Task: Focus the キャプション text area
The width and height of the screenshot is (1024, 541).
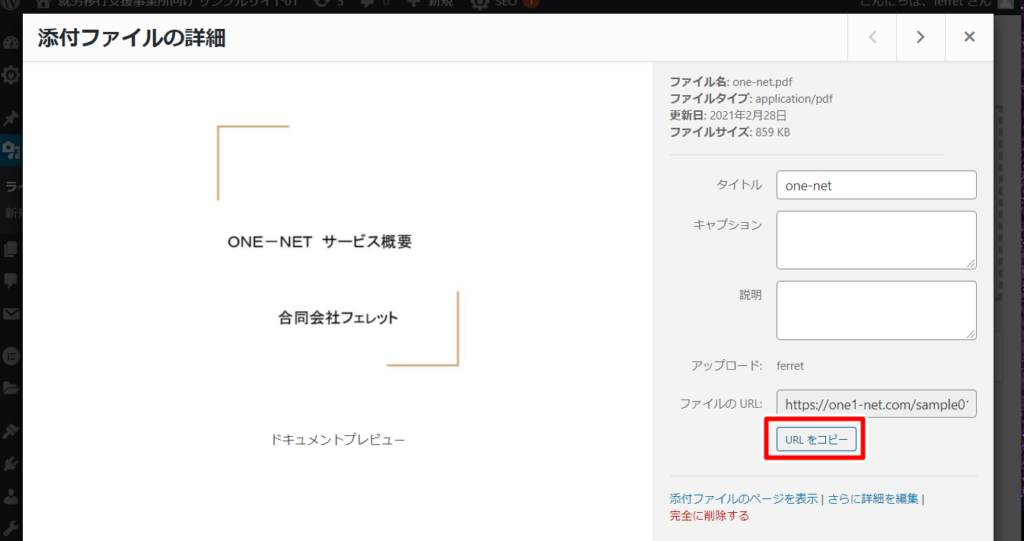Action: (x=875, y=239)
